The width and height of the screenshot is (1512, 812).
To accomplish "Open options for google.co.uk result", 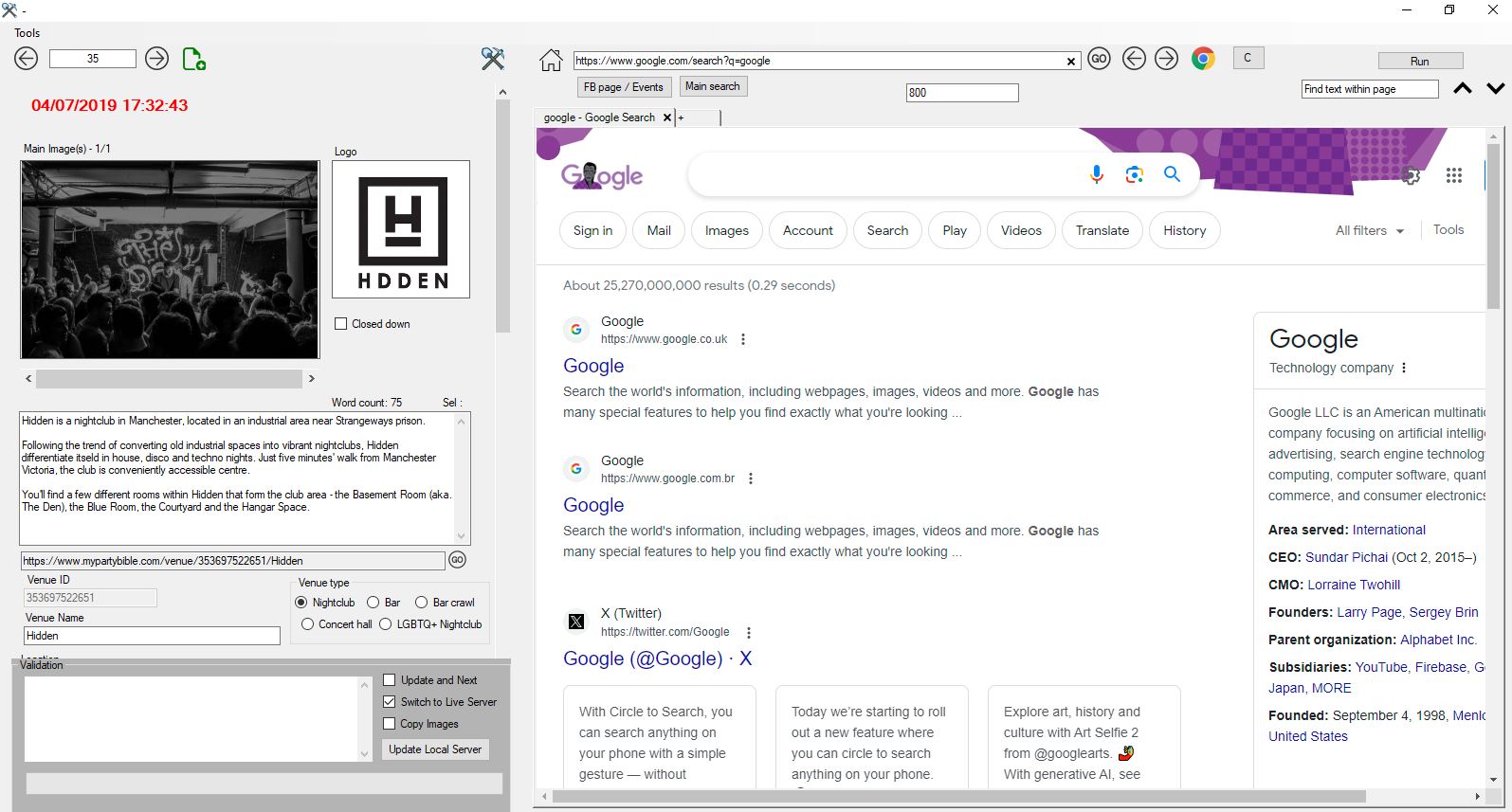I will tap(743, 339).
